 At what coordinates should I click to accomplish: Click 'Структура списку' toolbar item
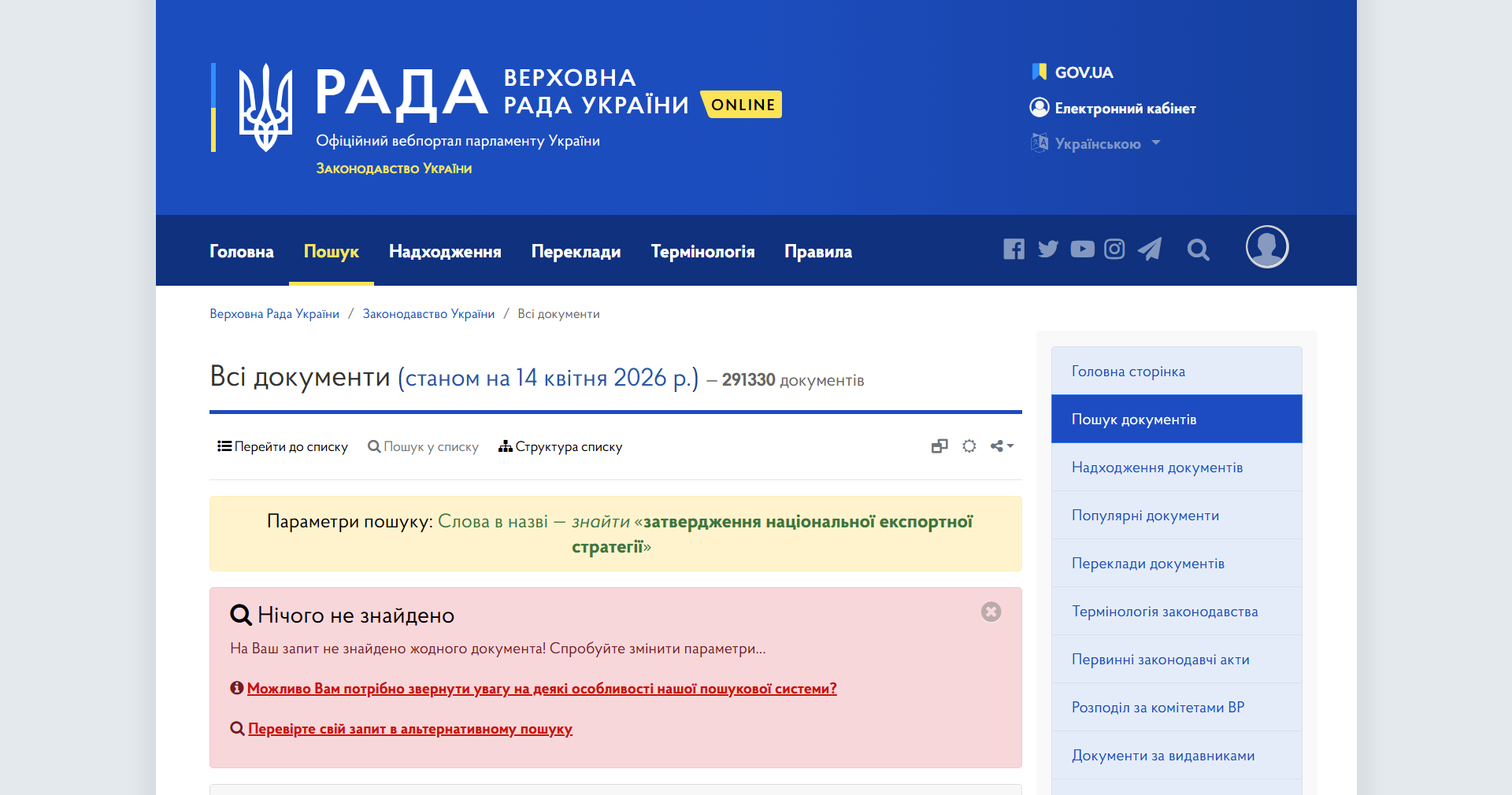pos(560,446)
